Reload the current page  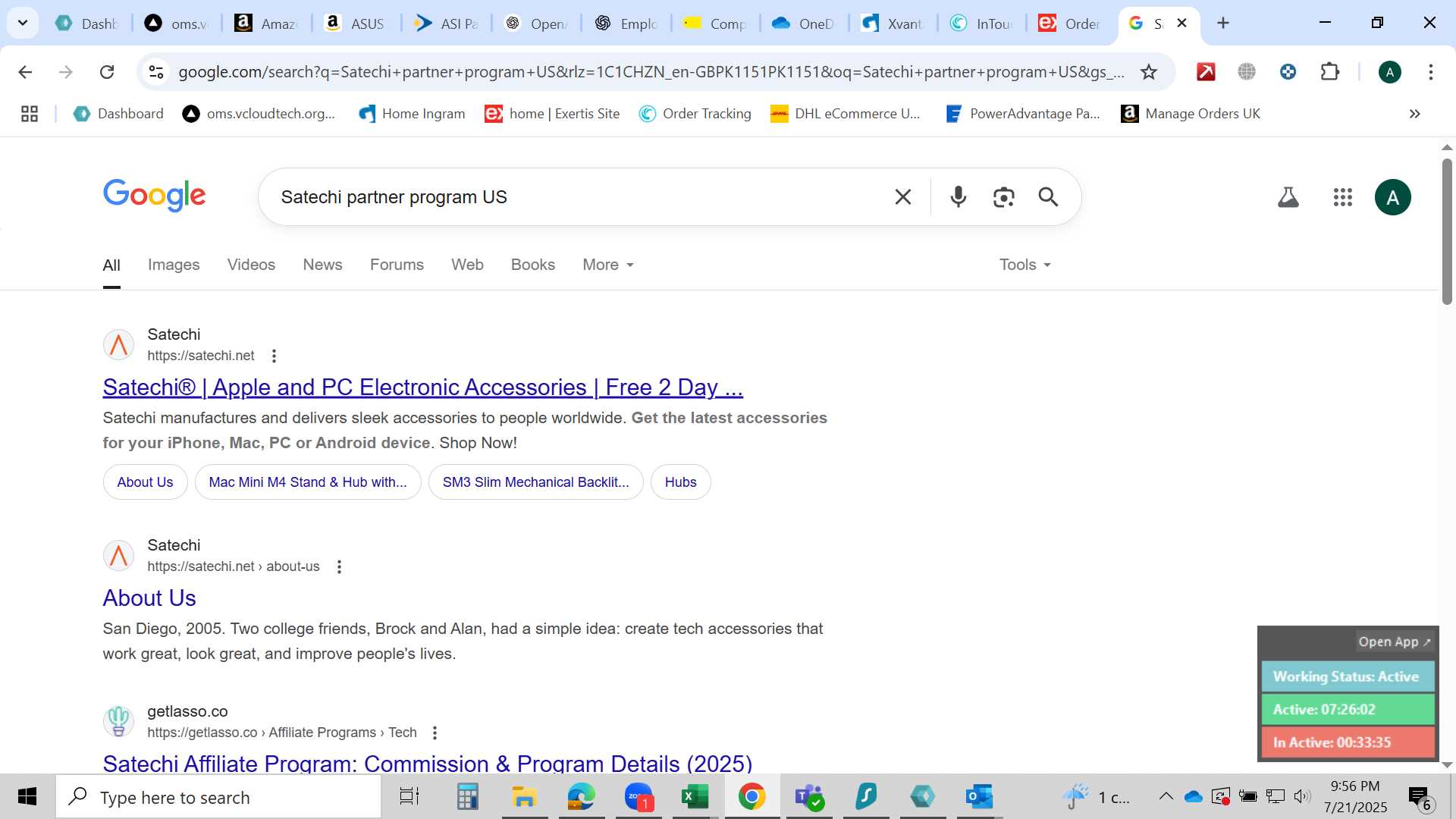click(107, 72)
